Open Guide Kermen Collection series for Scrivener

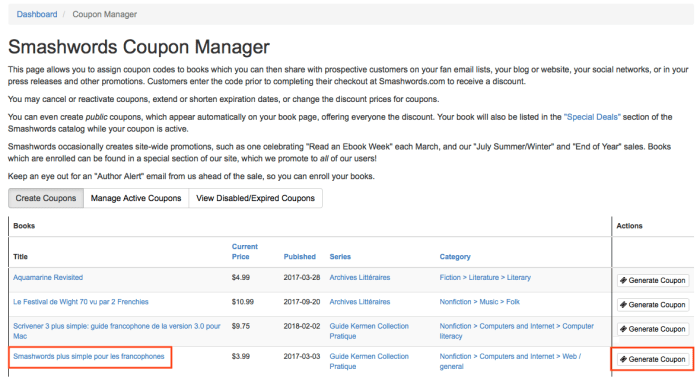369,331
